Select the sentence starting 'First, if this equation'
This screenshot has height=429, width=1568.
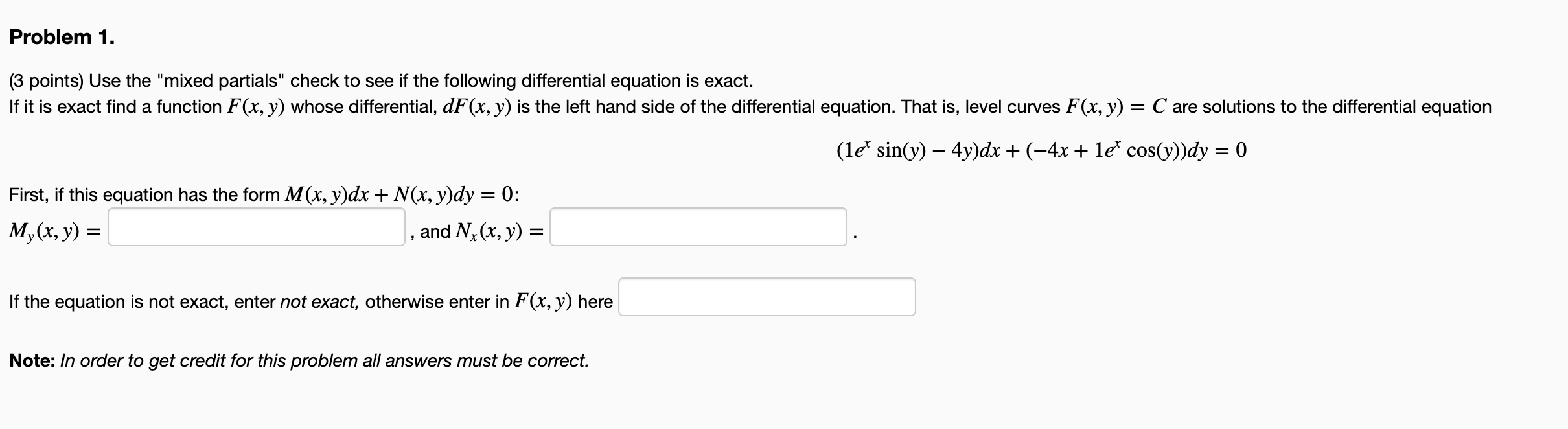[x=259, y=194]
